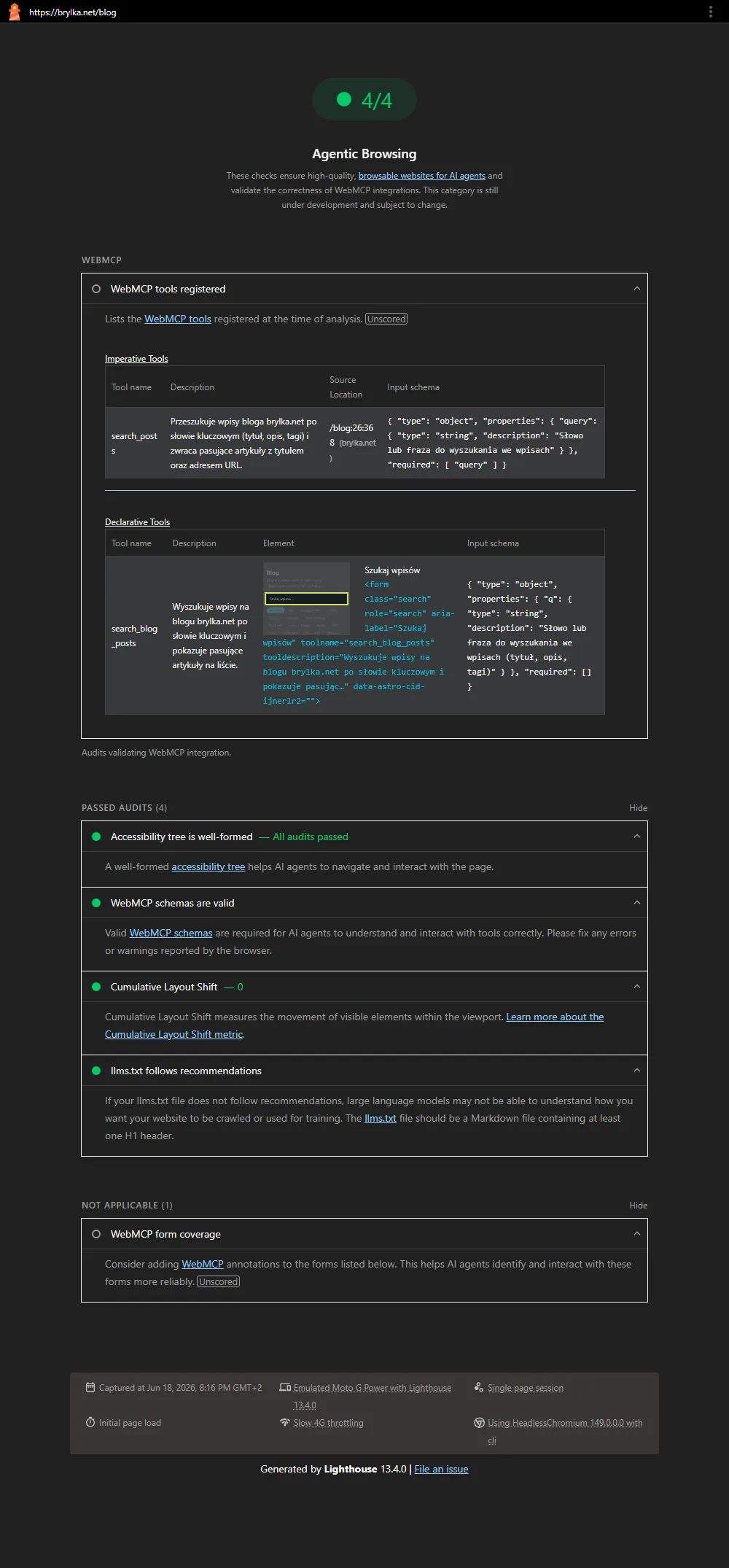Open the File an issue link
729x1568 pixels.
[441, 1469]
